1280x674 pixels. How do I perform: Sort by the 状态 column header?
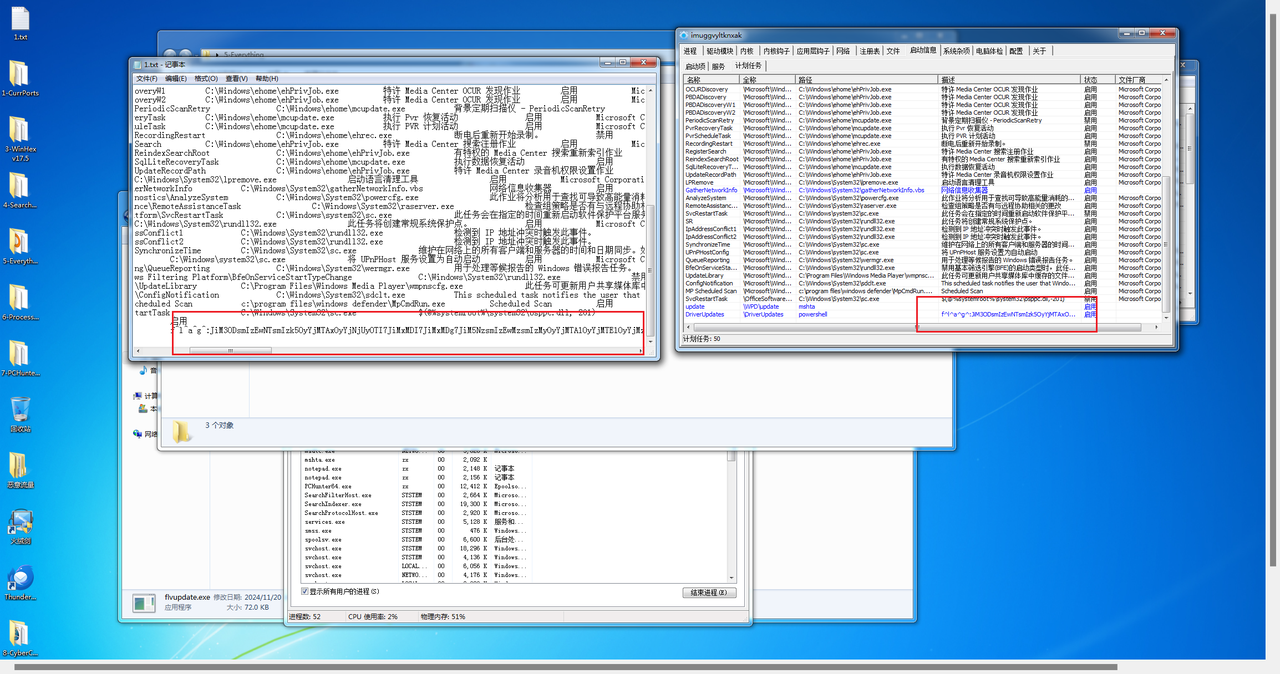coord(1099,80)
